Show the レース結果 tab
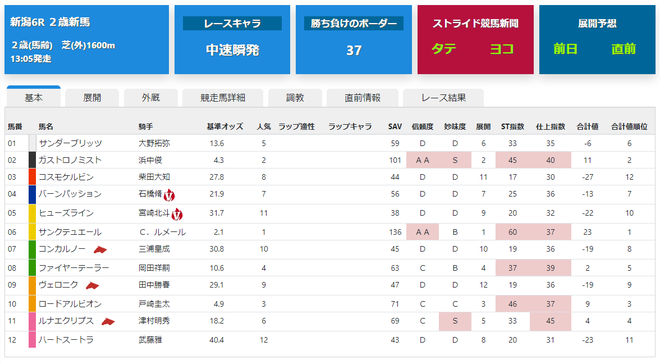 [443, 98]
